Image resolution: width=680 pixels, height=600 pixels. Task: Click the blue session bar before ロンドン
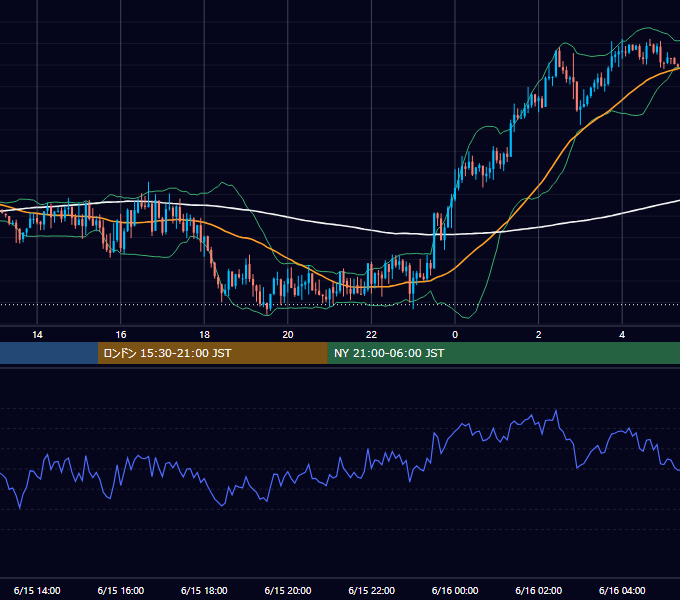[x=49, y=353]
